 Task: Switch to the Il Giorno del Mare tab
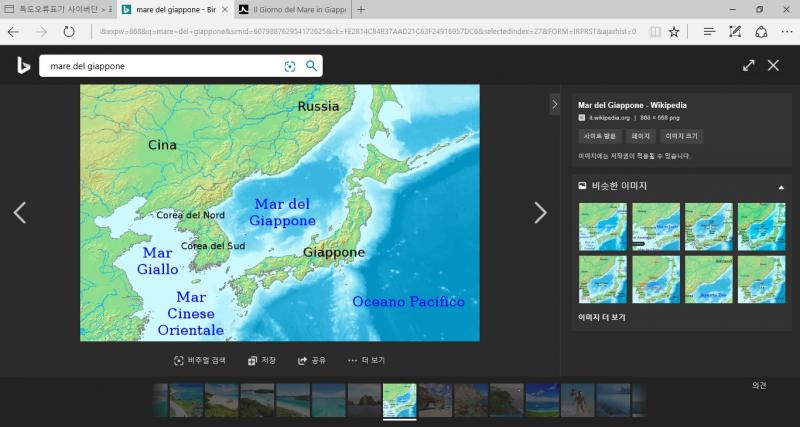tap(292, 9)
